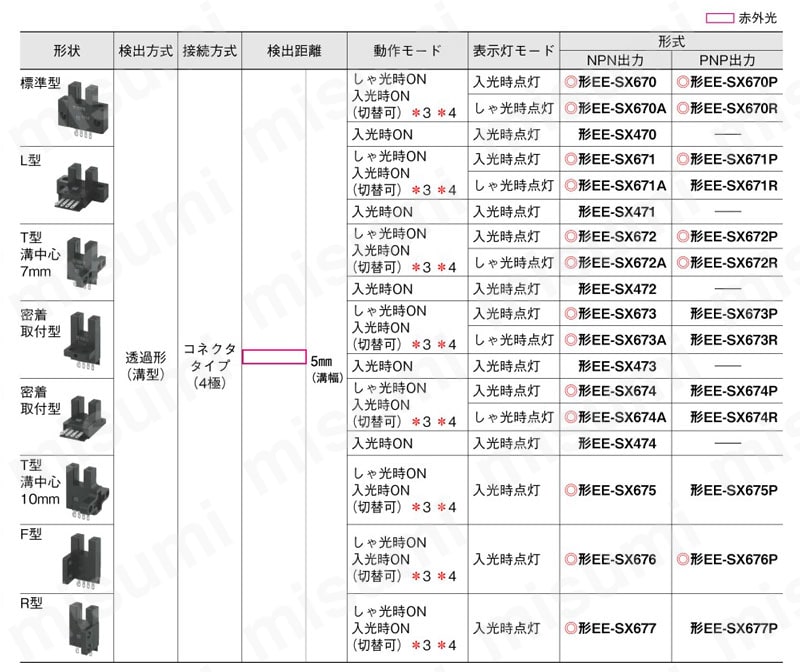This screenshot has height=672, width=800.
Task: Click the R型 sensor product image
Action: (x=84, y=630)
